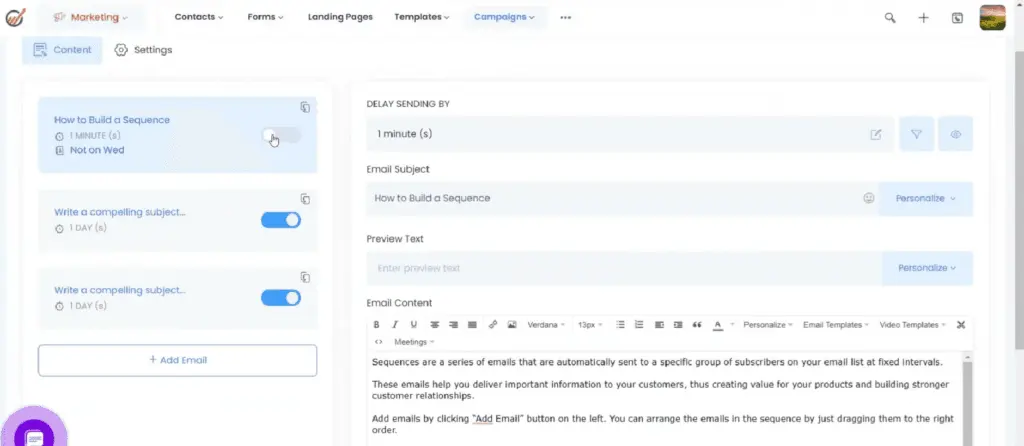Insert emoji in Email Subject
Viewport: 1024px width, 446px height.
click(x=869, y=198)
